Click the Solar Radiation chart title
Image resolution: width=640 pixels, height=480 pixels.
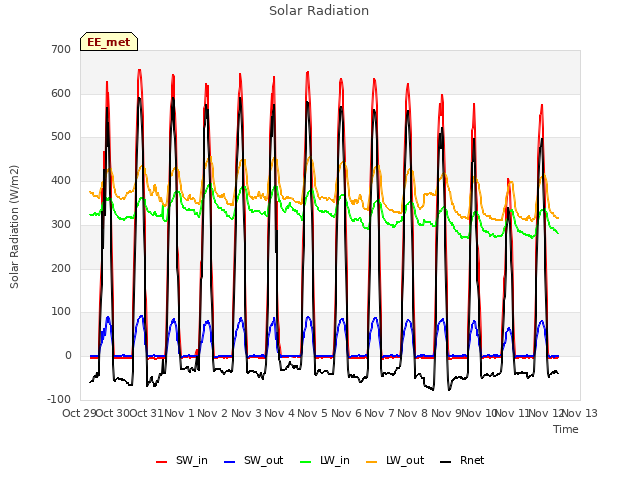[319, 11]
